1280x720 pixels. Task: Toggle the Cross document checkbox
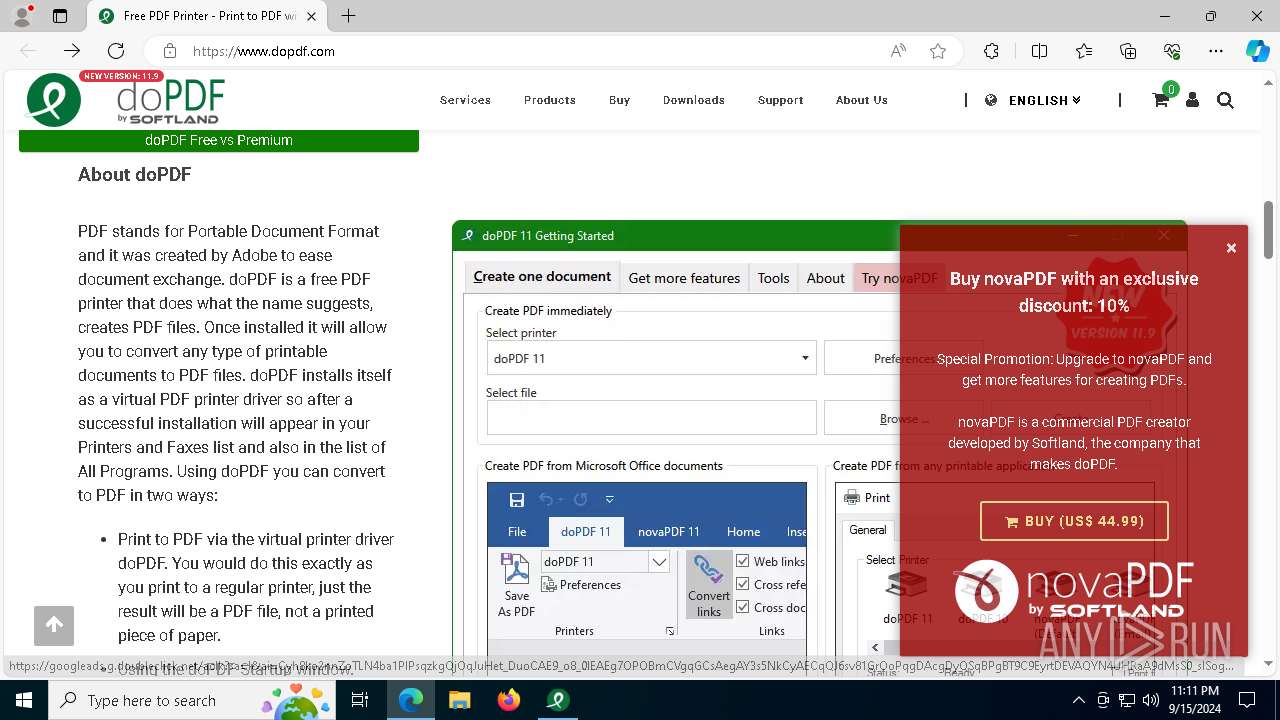pos(743,607)
